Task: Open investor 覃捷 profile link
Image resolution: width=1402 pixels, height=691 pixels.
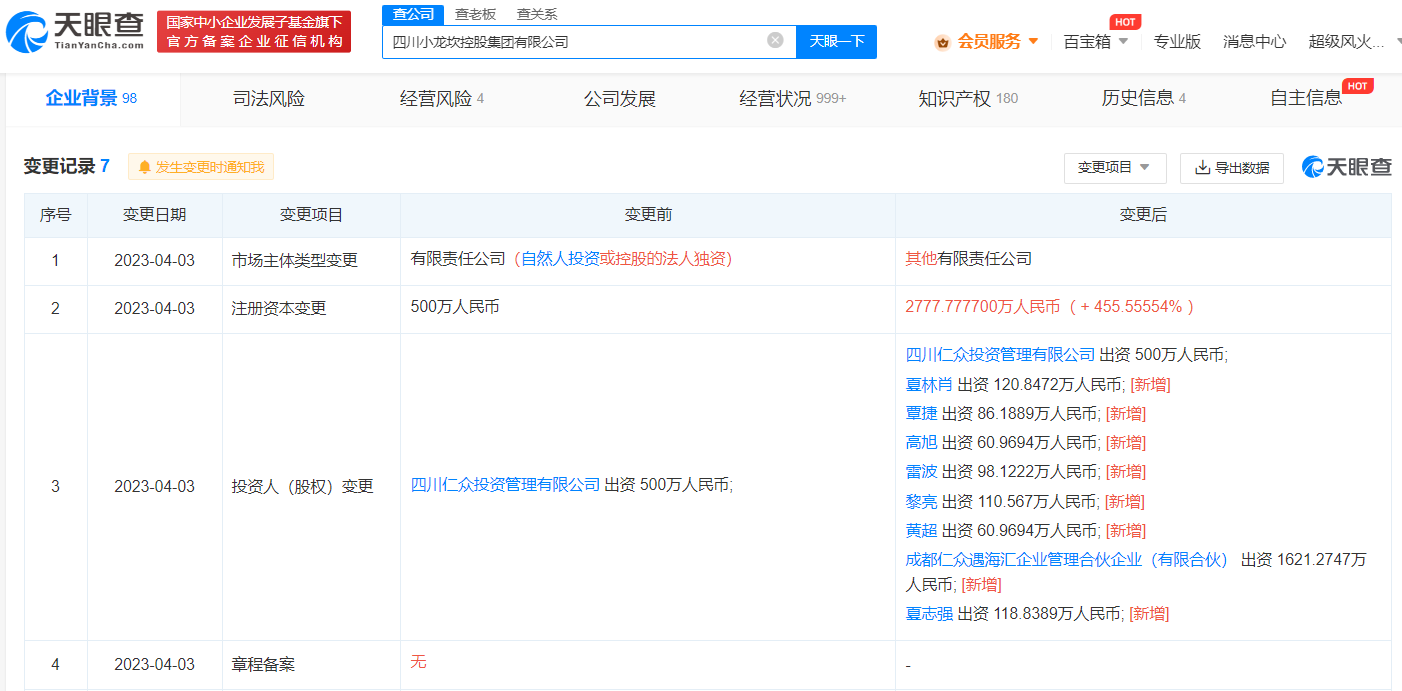Action: pyautogui.click(x=921, y=413)
